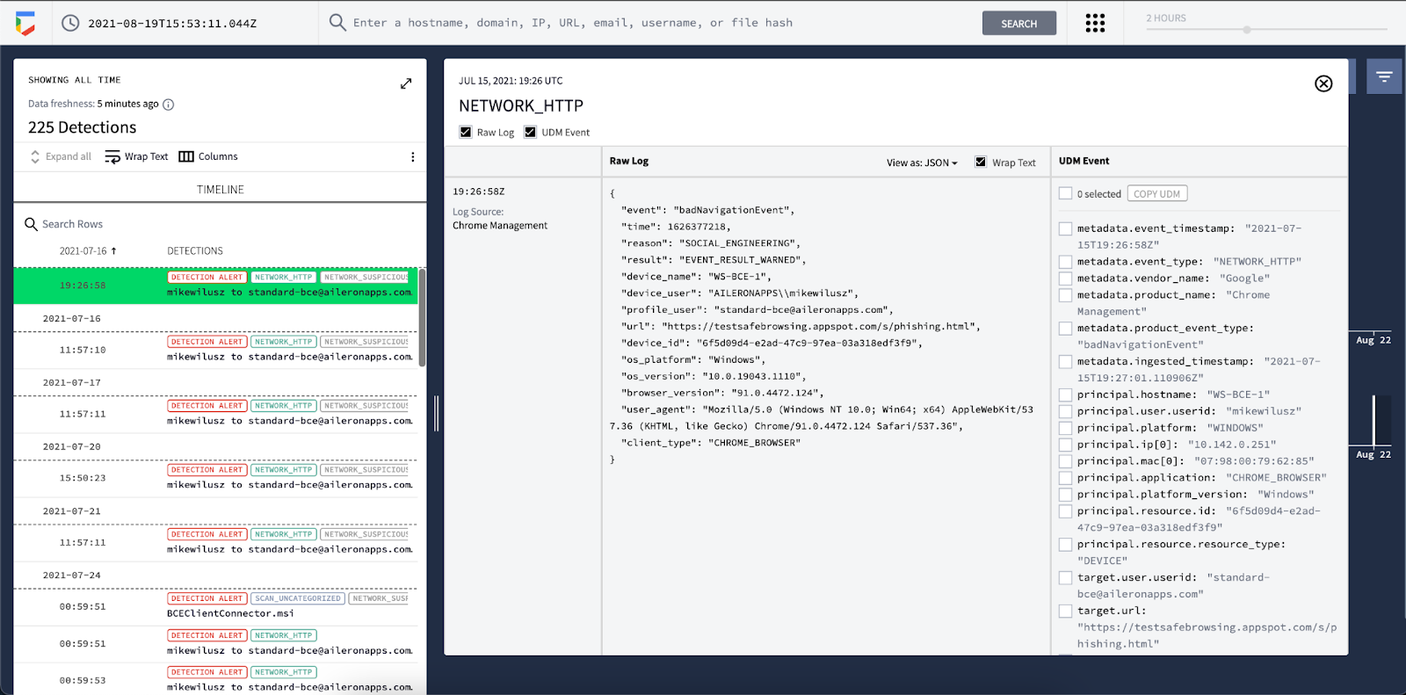This screenshot has height=695, width=1406.
Task: Open the Columns selector
Action: (x=208, y=156)
